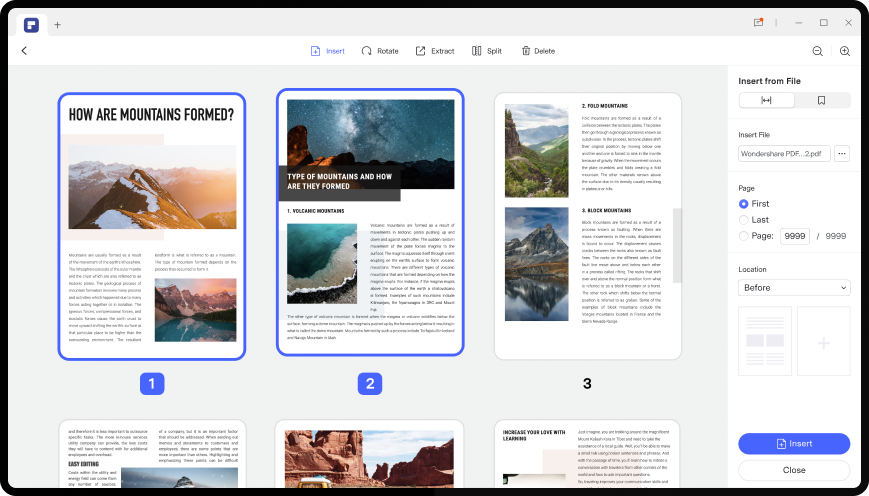Select page 1 thumbnail about mountains
869x496 pixels.
152,226
